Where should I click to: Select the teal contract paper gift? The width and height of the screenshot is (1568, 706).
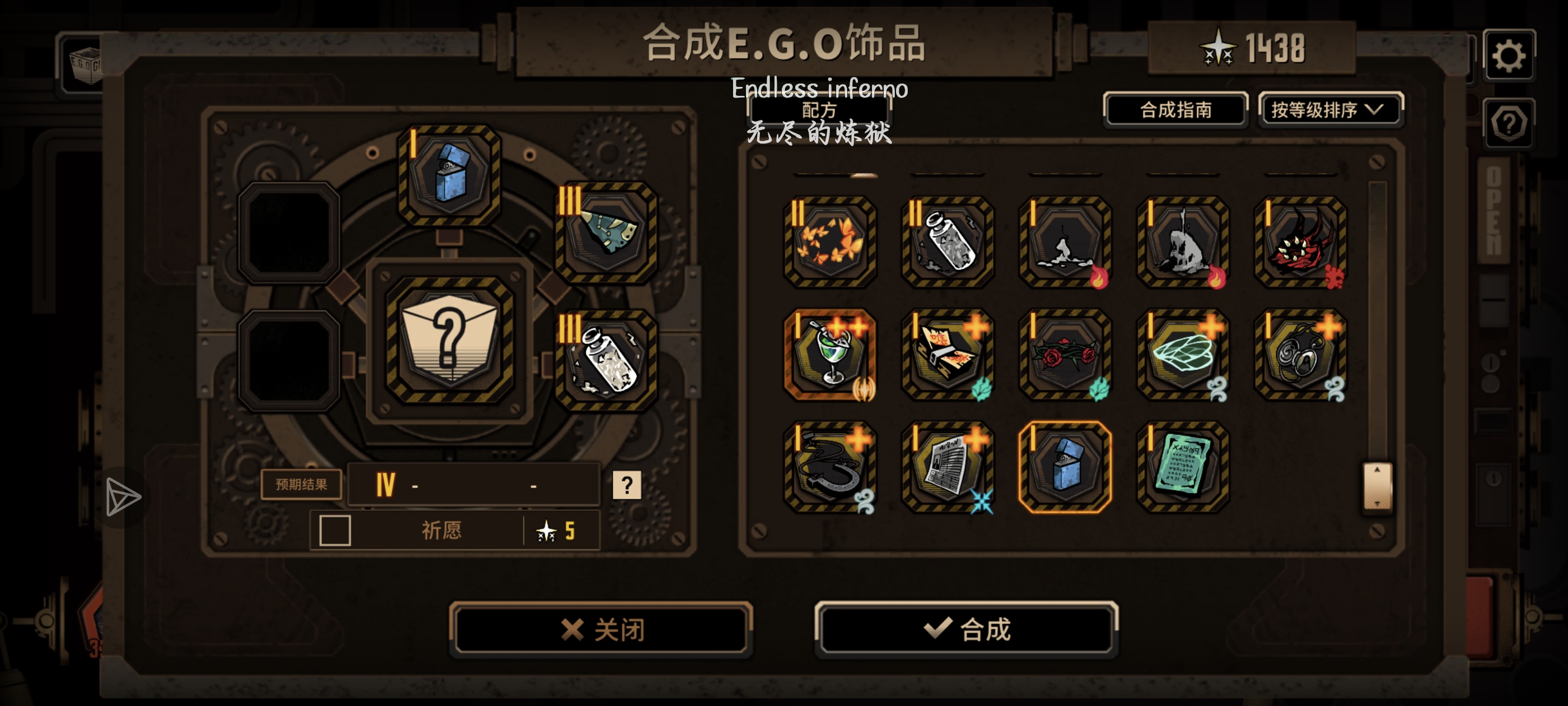[1183, 467]
